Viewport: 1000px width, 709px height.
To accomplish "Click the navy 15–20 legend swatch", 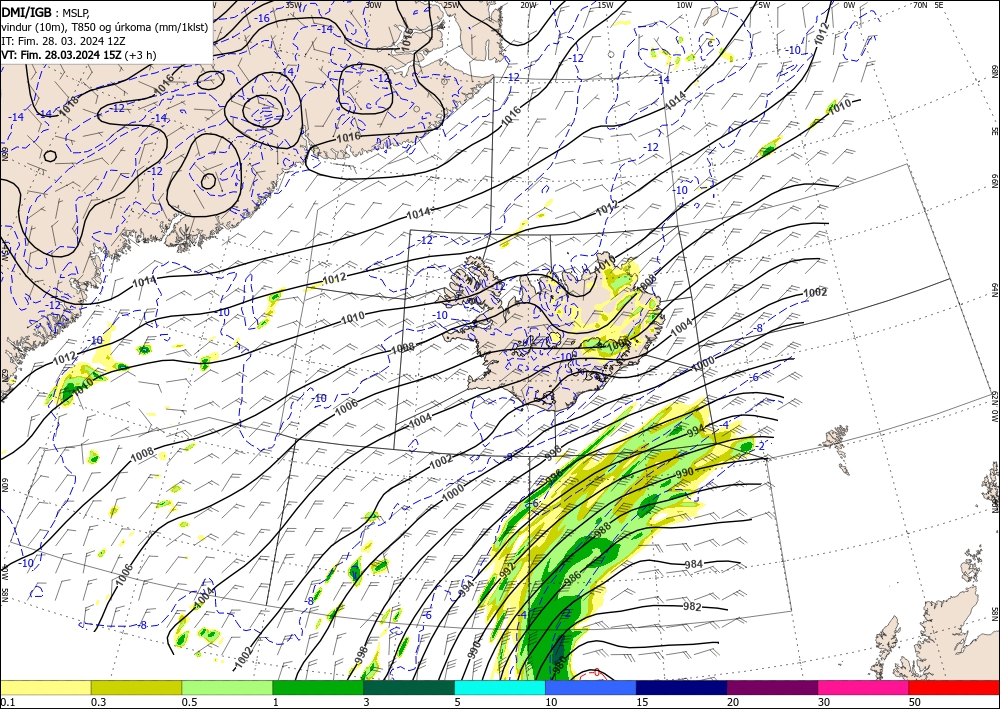I will coord(682,687).
